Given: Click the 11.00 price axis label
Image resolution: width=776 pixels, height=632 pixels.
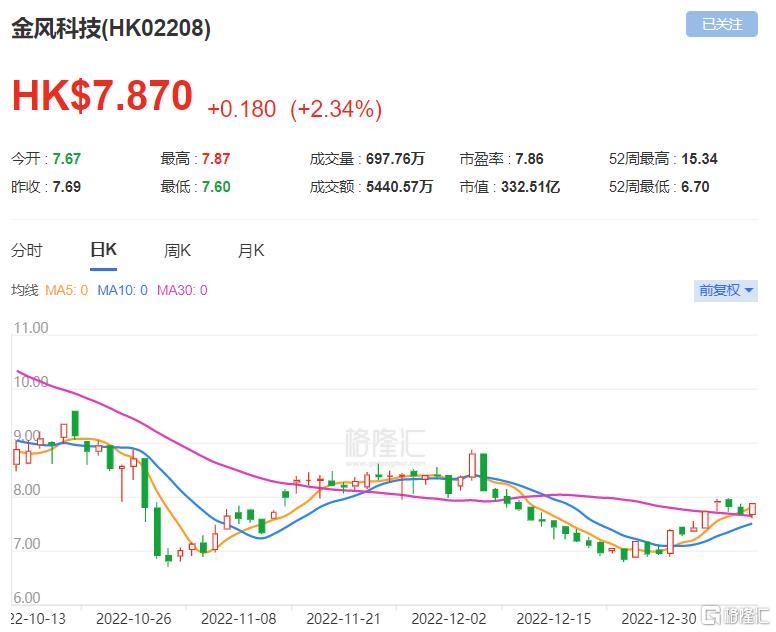Looking at the screenshot, I should pyautogui.click(x=31, y=328).
